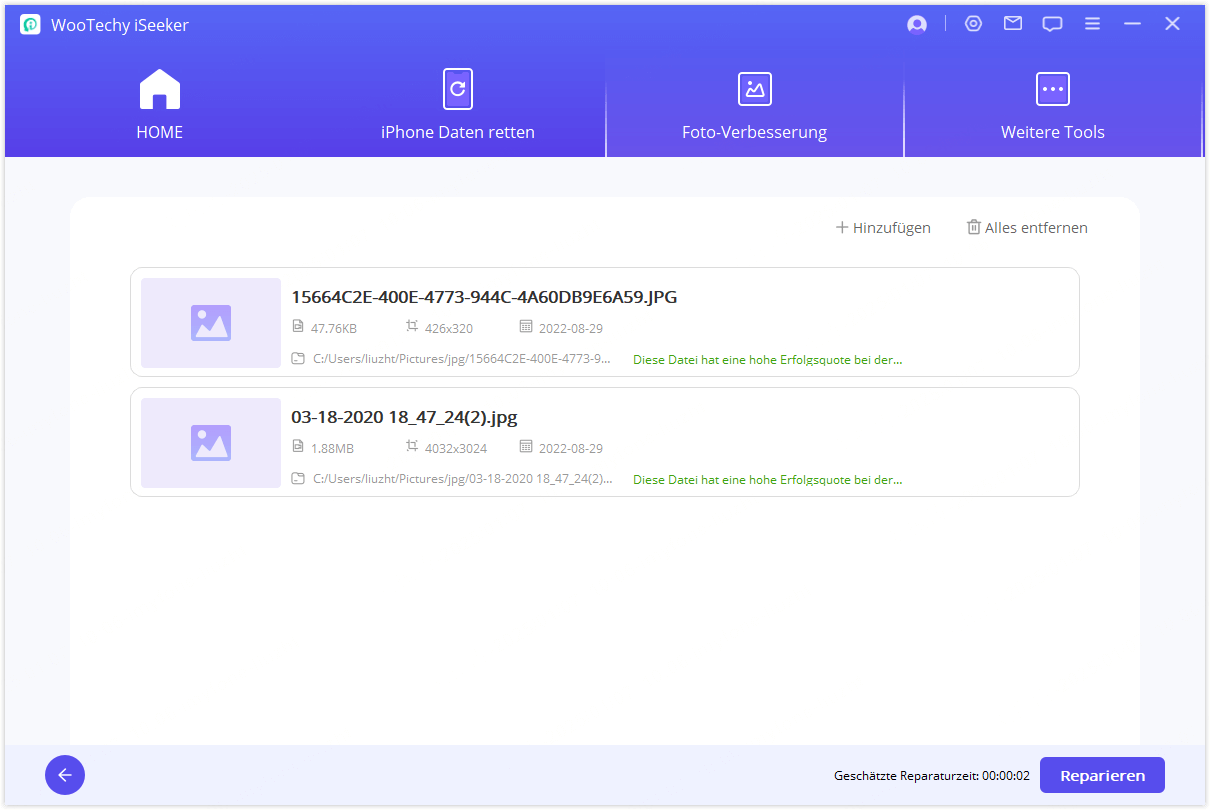Click the 15664C2E-400E-4773 file name
Screen dimensions: 1210x810
[484, 297]
